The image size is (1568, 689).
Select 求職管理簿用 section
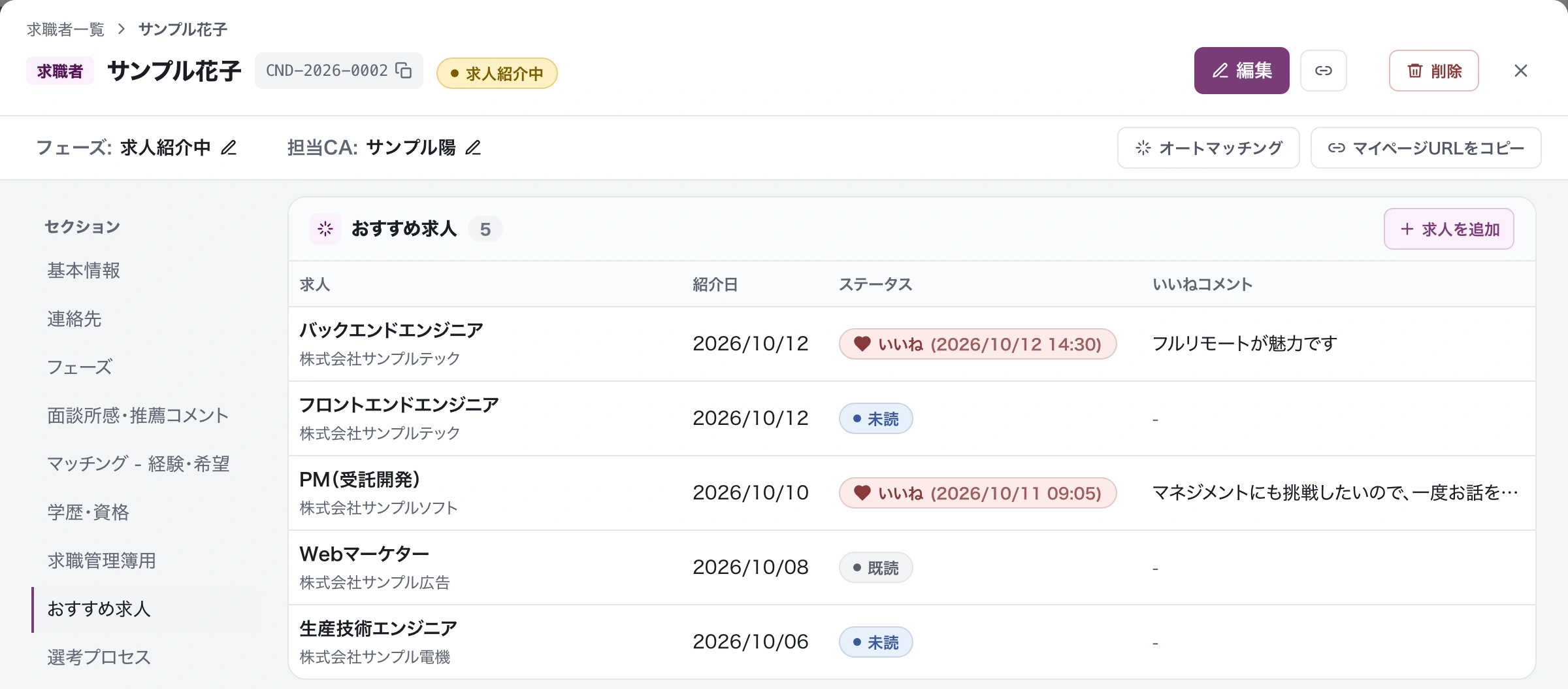click(102, 561)
